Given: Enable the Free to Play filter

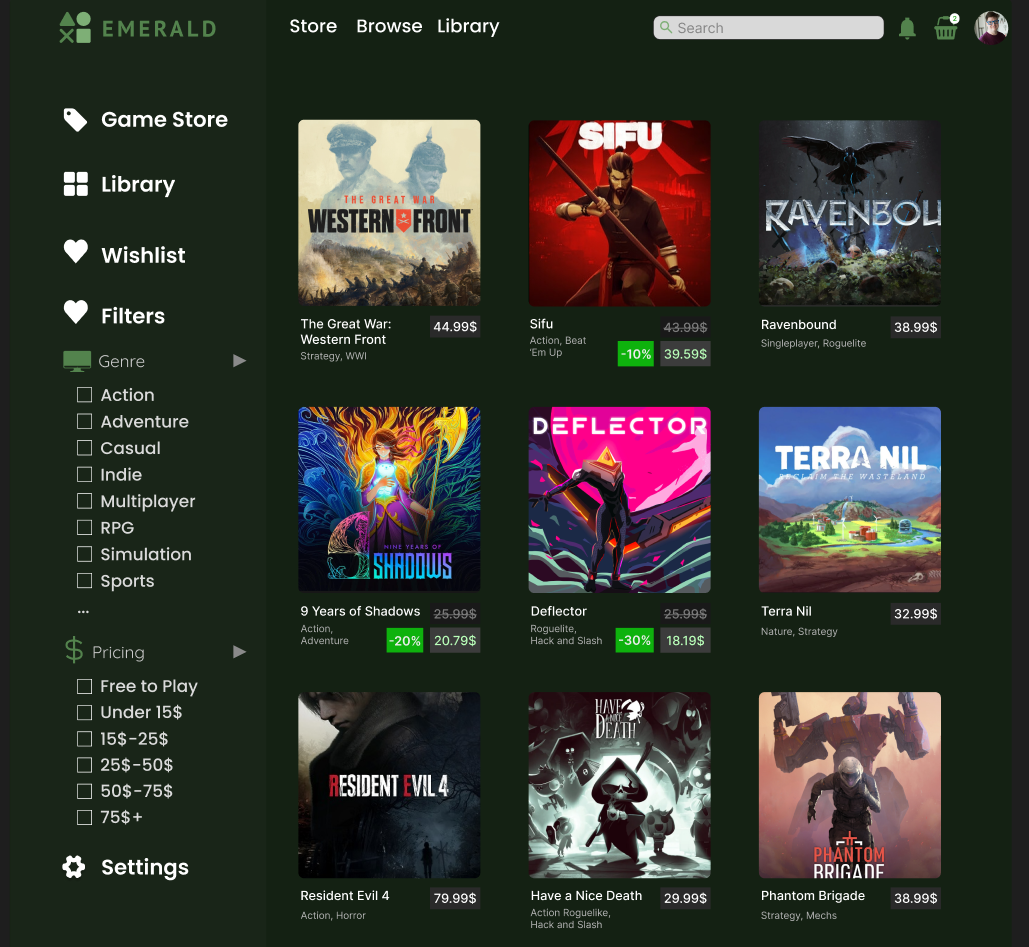Looking at the screenshot, I should (84, 686).
